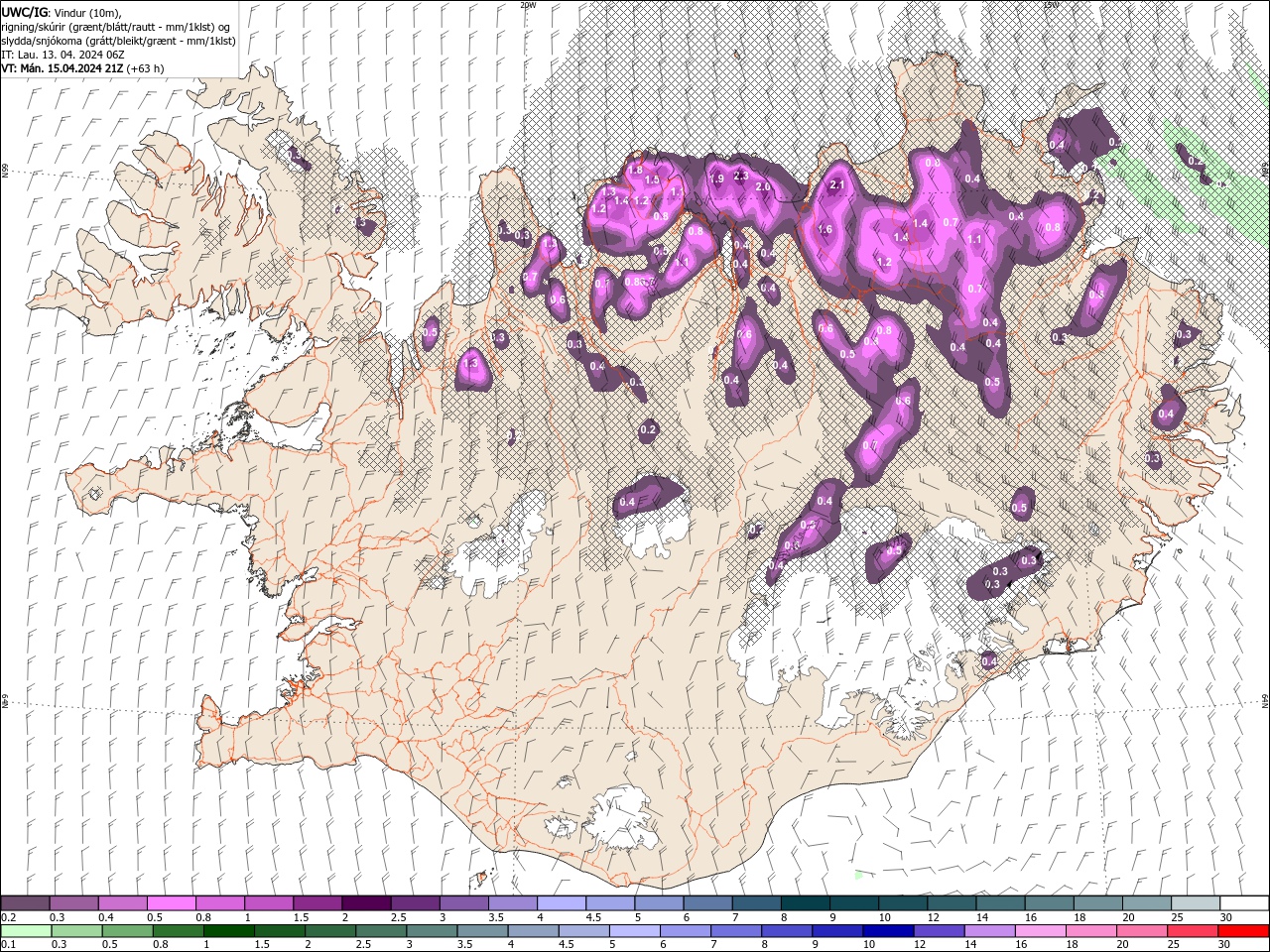
Task: Click the 6 steel-blue snow legend swatch
Action: point(708,903)
